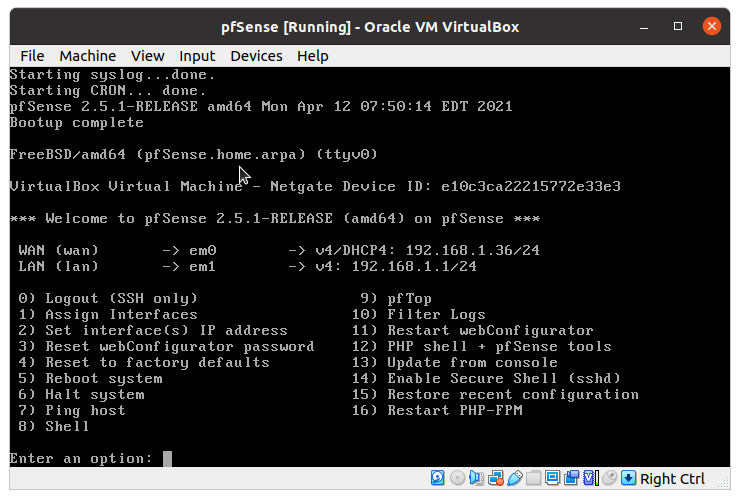Open the Input menu
Screen dimensions: 740x499
tap(197, 56)
